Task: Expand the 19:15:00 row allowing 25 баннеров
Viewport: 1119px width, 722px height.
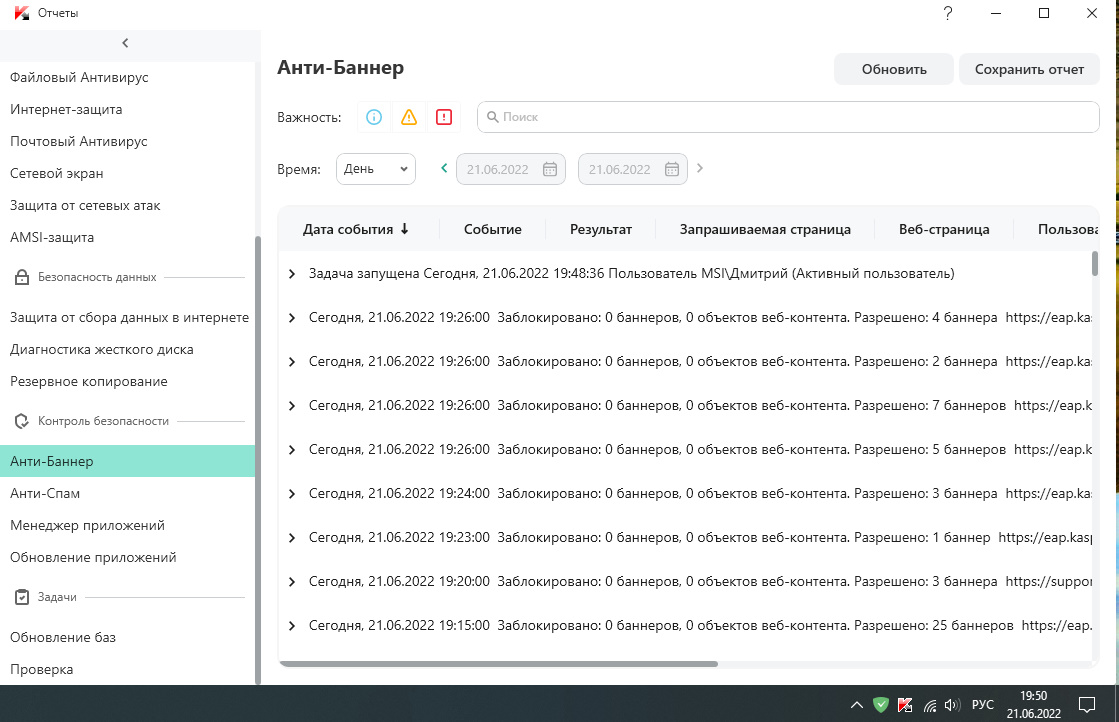Action: tap(292, 626)
